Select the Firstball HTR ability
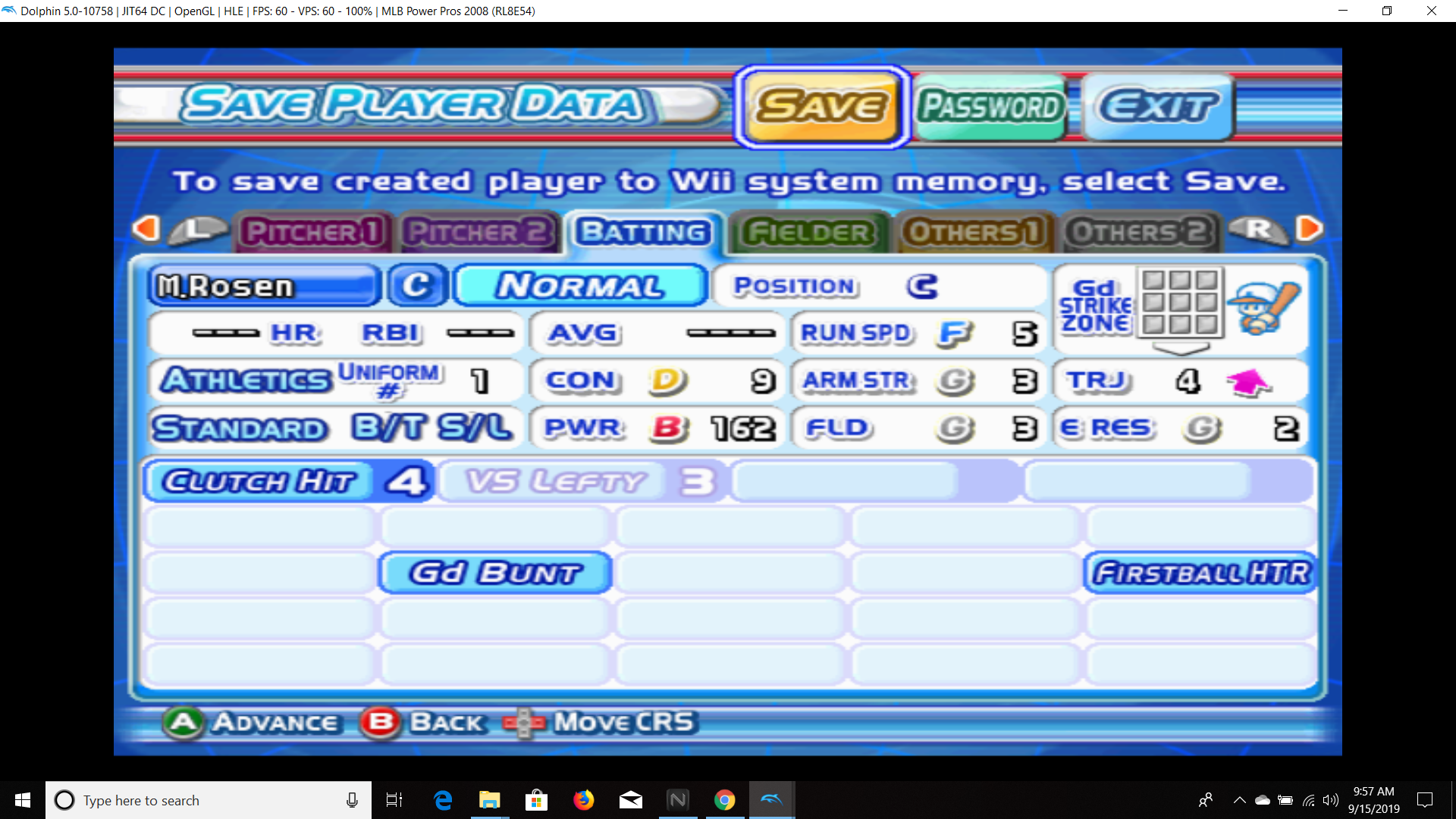This screenshot has height=819, width=1456. coord(1200,573)
